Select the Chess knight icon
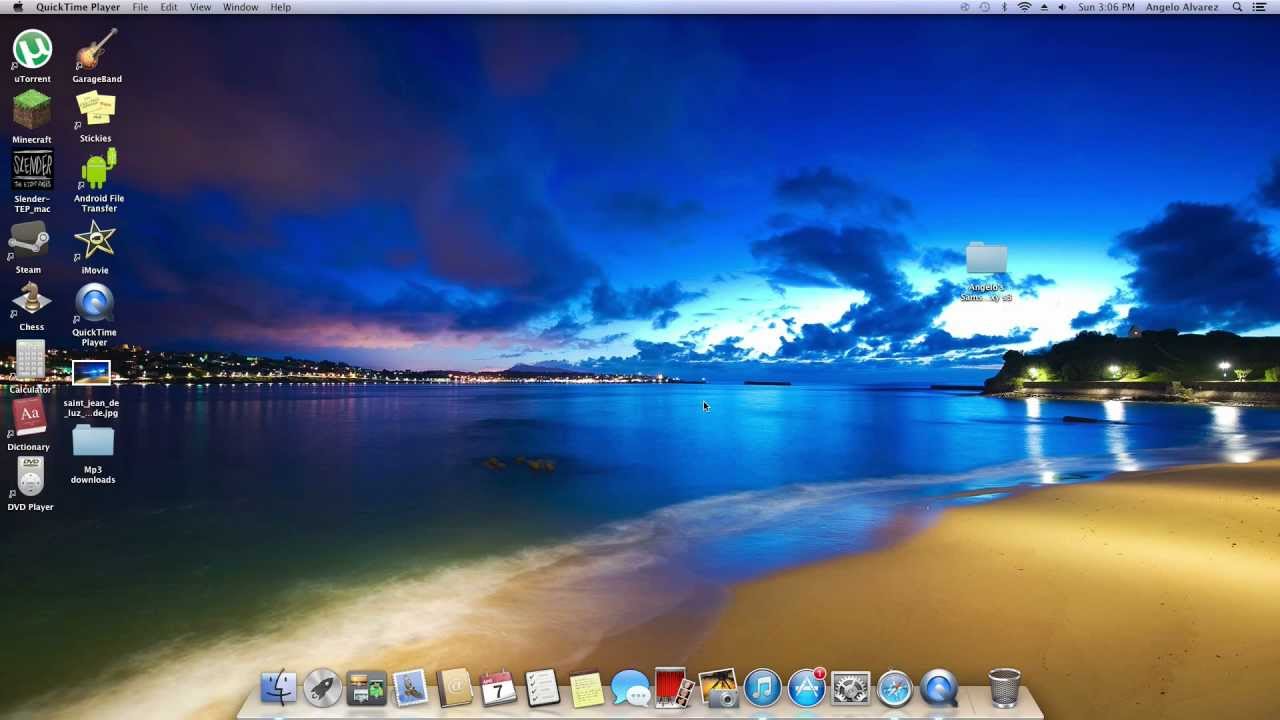The height and width of the screenshot is (720, 1280). 31,300
